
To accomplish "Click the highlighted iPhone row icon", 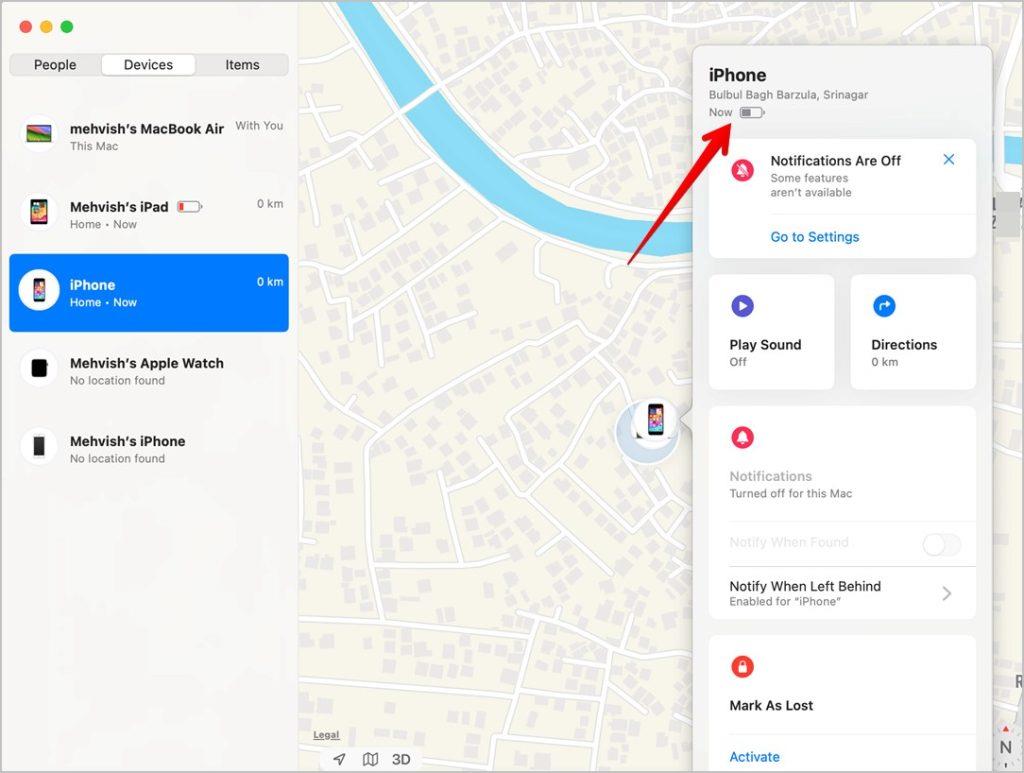I will (39, 290).
